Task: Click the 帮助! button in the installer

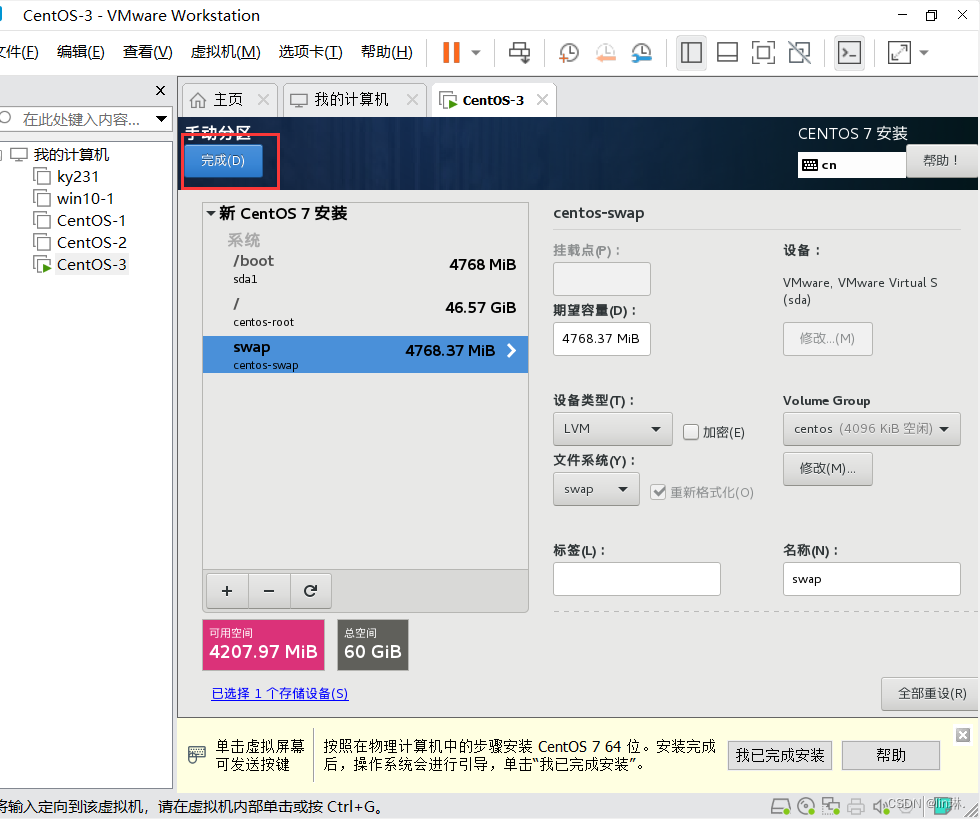Action: coord(941,161)
